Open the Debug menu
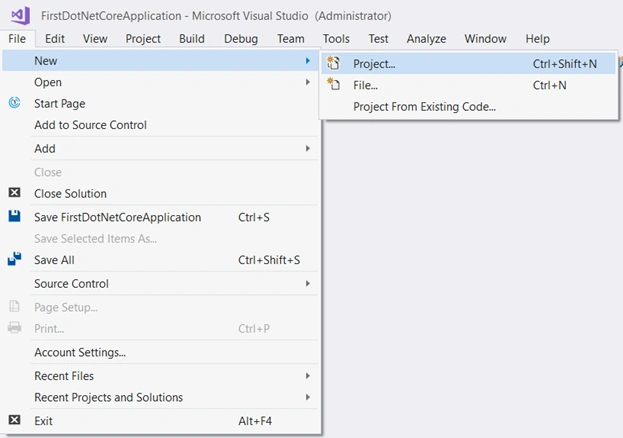Image resolution: width=623 pixels, height=438 pixels. (x=241, y=39)
